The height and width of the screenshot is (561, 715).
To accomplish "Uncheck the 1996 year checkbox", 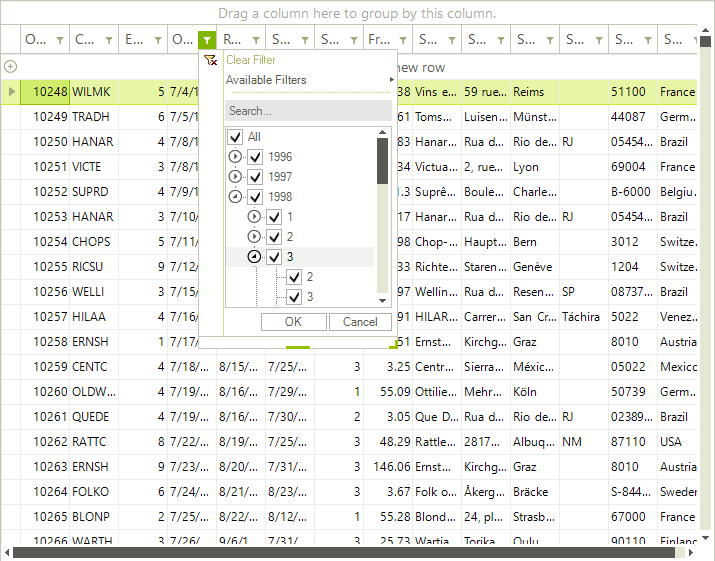I will pyautogui.click(x=255, y=157).
